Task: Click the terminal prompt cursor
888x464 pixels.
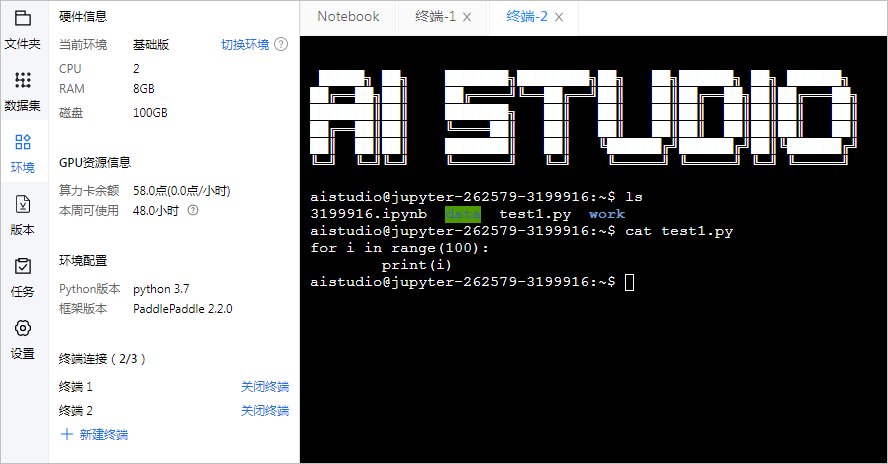Action: [x=629, y=282]
